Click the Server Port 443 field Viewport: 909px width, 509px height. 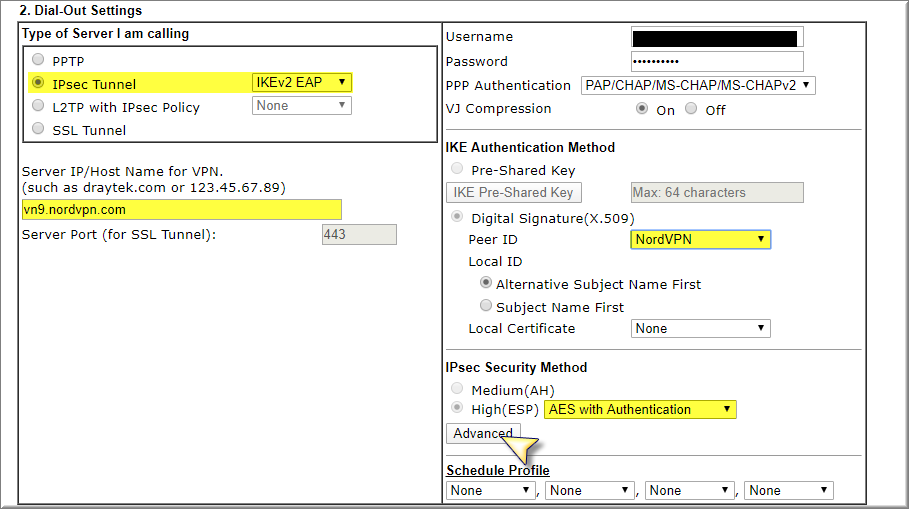point(359,234)
